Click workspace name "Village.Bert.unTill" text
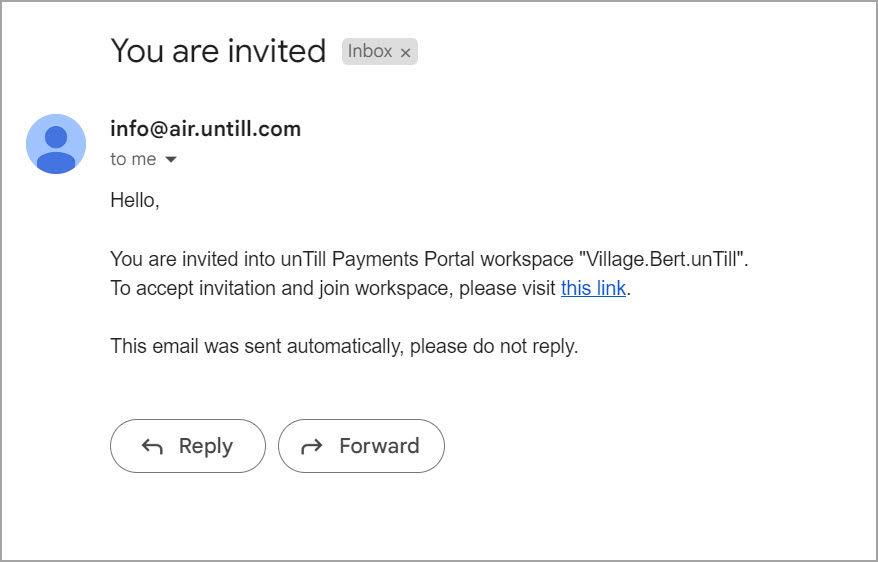This screenshot has height=562, width=878. tap(662, 260)
